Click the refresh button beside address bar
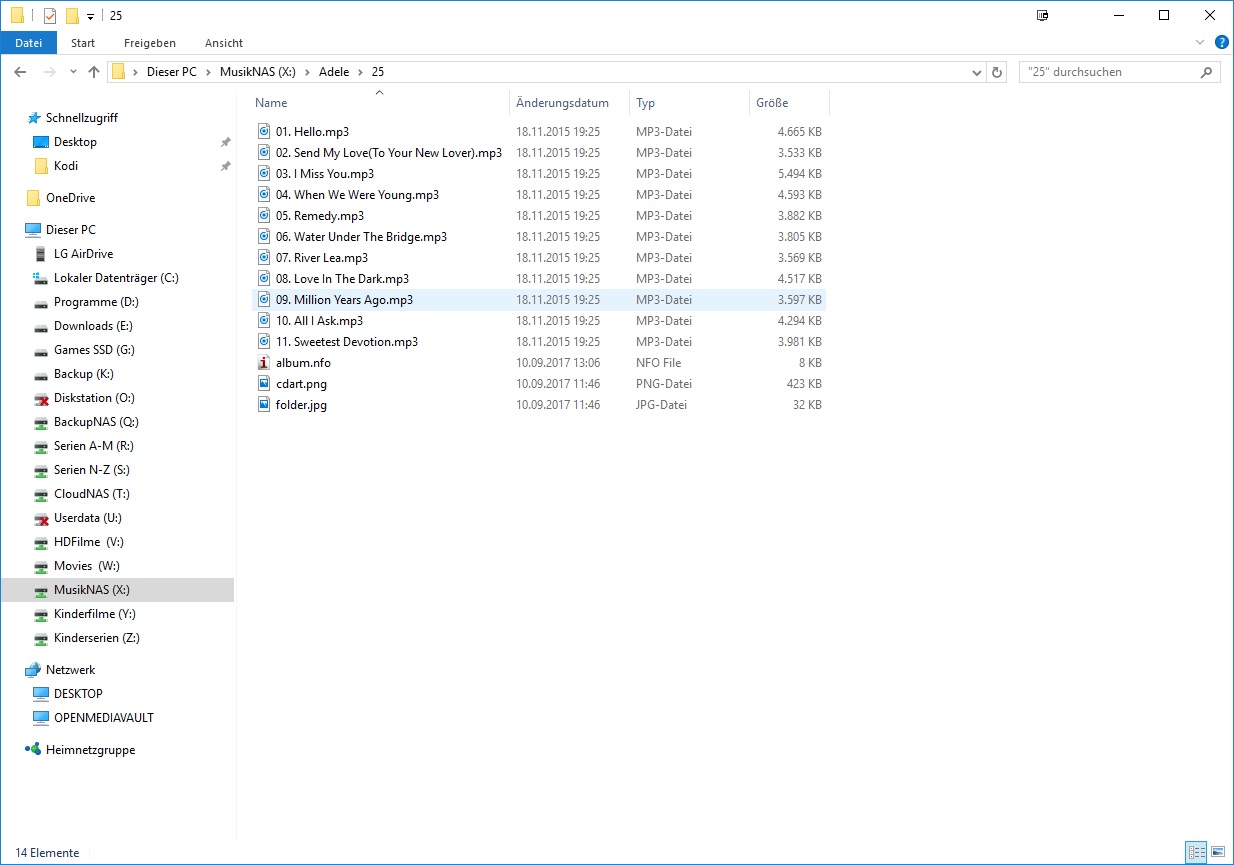 pyautogui.click(x=996, y=72)
